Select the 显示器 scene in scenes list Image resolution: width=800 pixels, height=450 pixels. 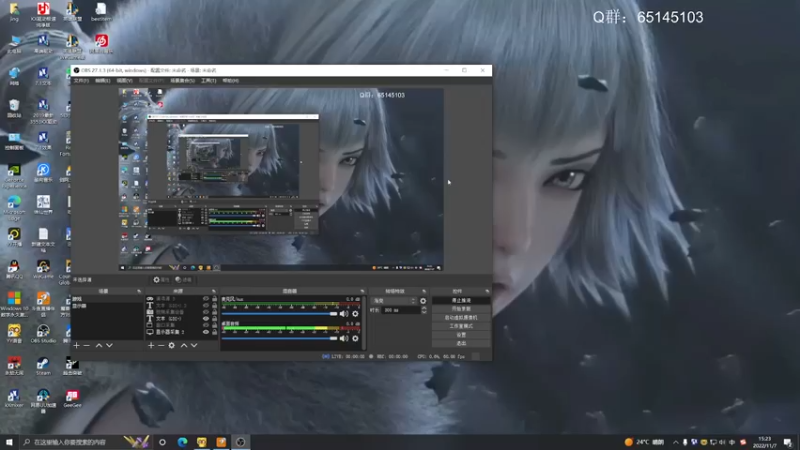(107, 306)
